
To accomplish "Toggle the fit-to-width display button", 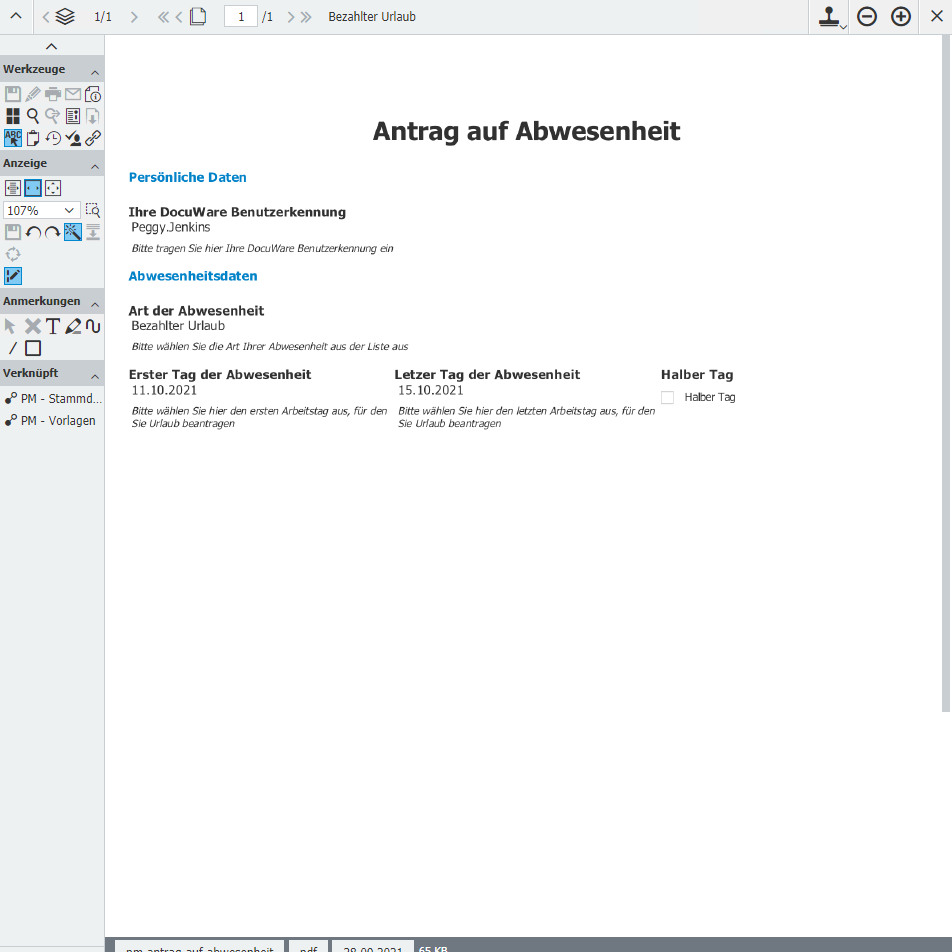I will pyautogui.click(x=33, y=188).
